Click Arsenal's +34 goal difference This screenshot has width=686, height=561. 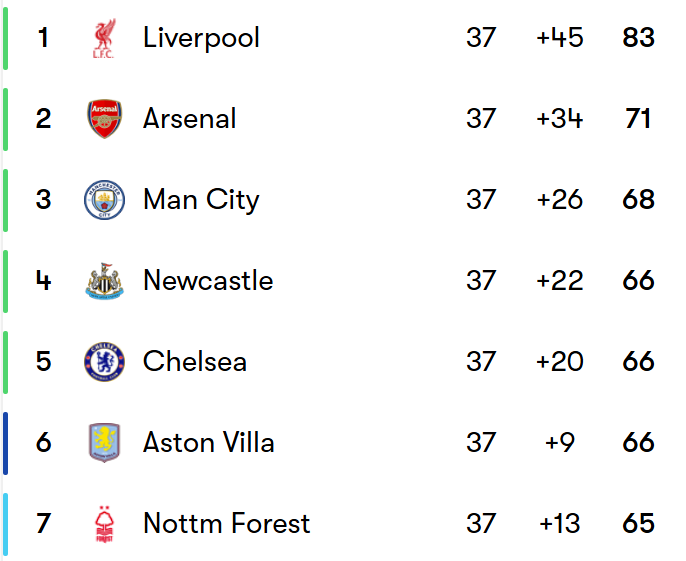pyautogui.click(x=559, y=119)
